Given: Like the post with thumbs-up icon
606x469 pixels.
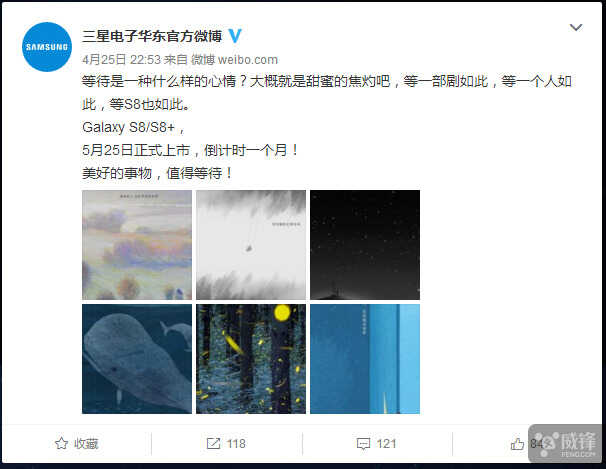Looking at the screenshot, I should coord(517,444).
